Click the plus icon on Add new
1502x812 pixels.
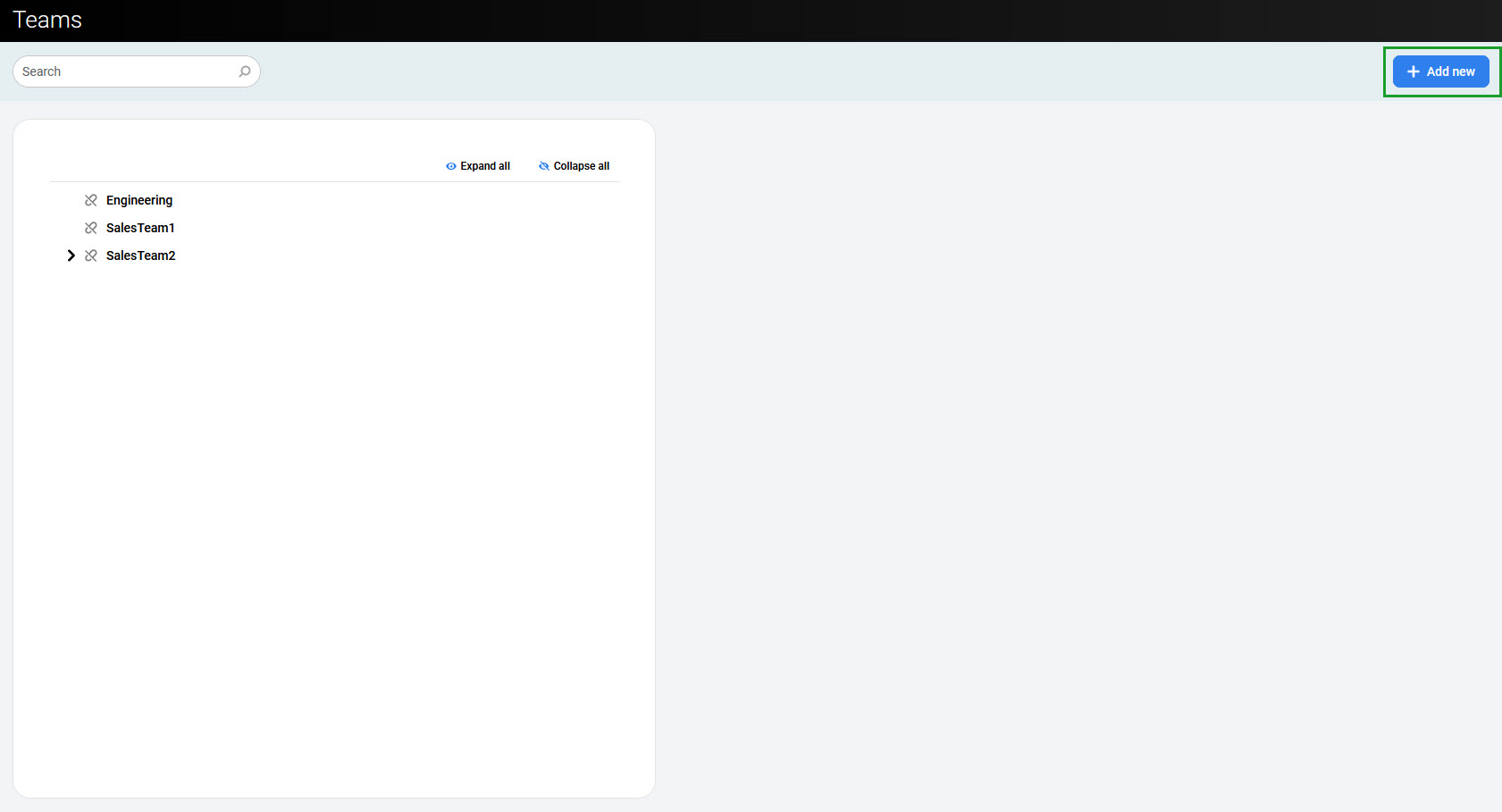[1413, 71]
